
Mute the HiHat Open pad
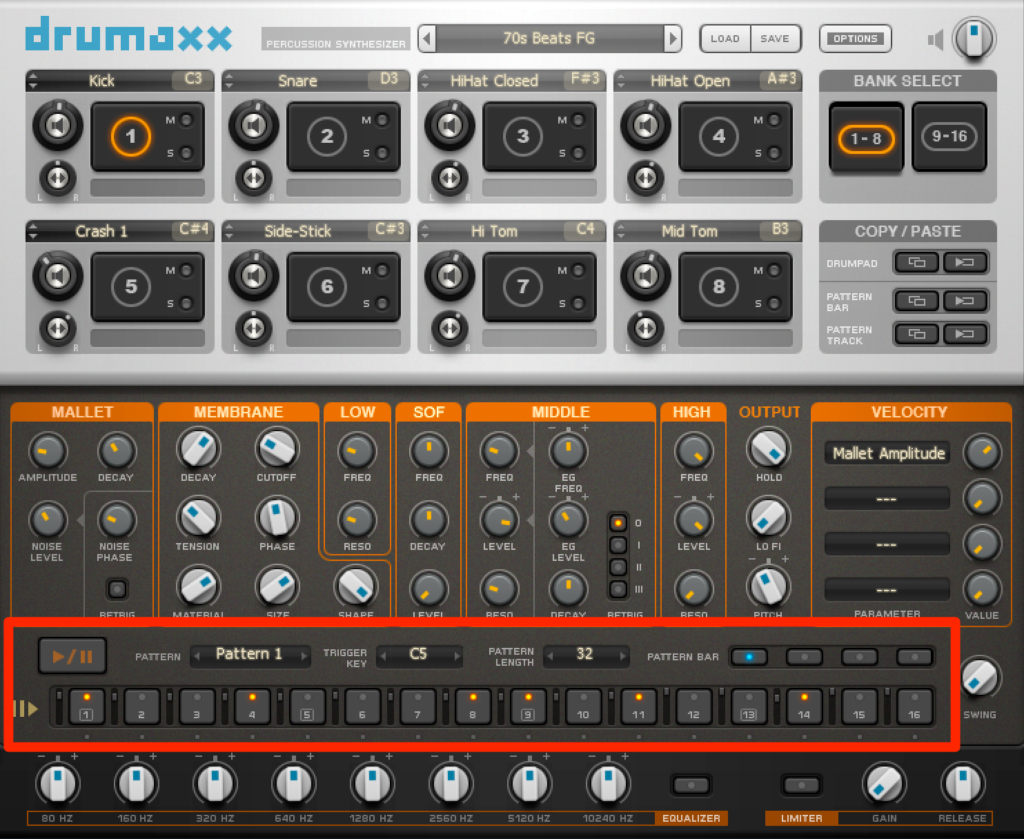tap(774, 120)
